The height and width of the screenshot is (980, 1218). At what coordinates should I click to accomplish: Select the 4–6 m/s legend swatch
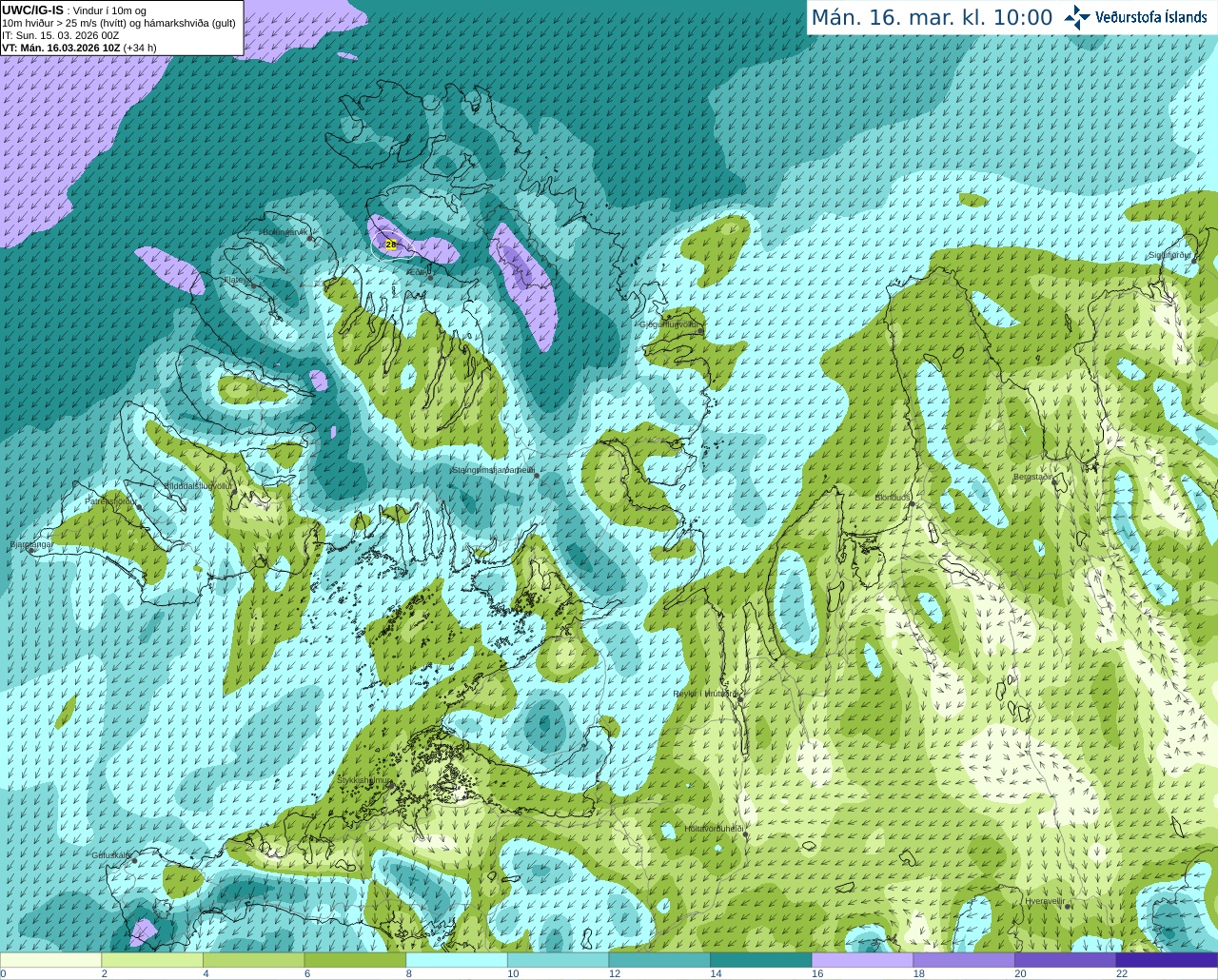click(x=253, y=960)
